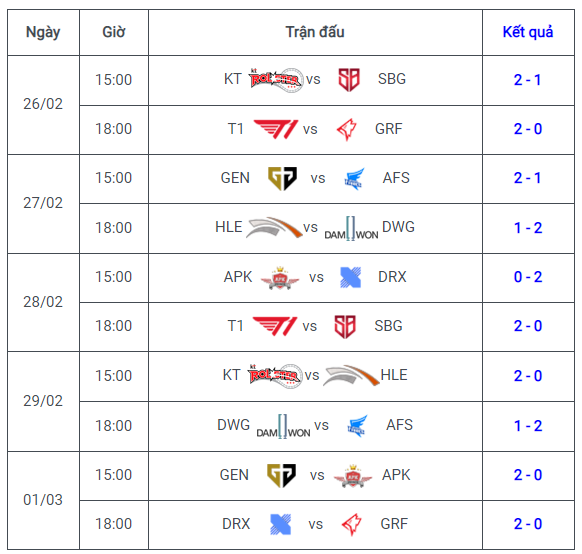Click the DAMWON logo in 27/02 match
The height and width of the screenshot is (554, 582).
(x=351, y=228)
